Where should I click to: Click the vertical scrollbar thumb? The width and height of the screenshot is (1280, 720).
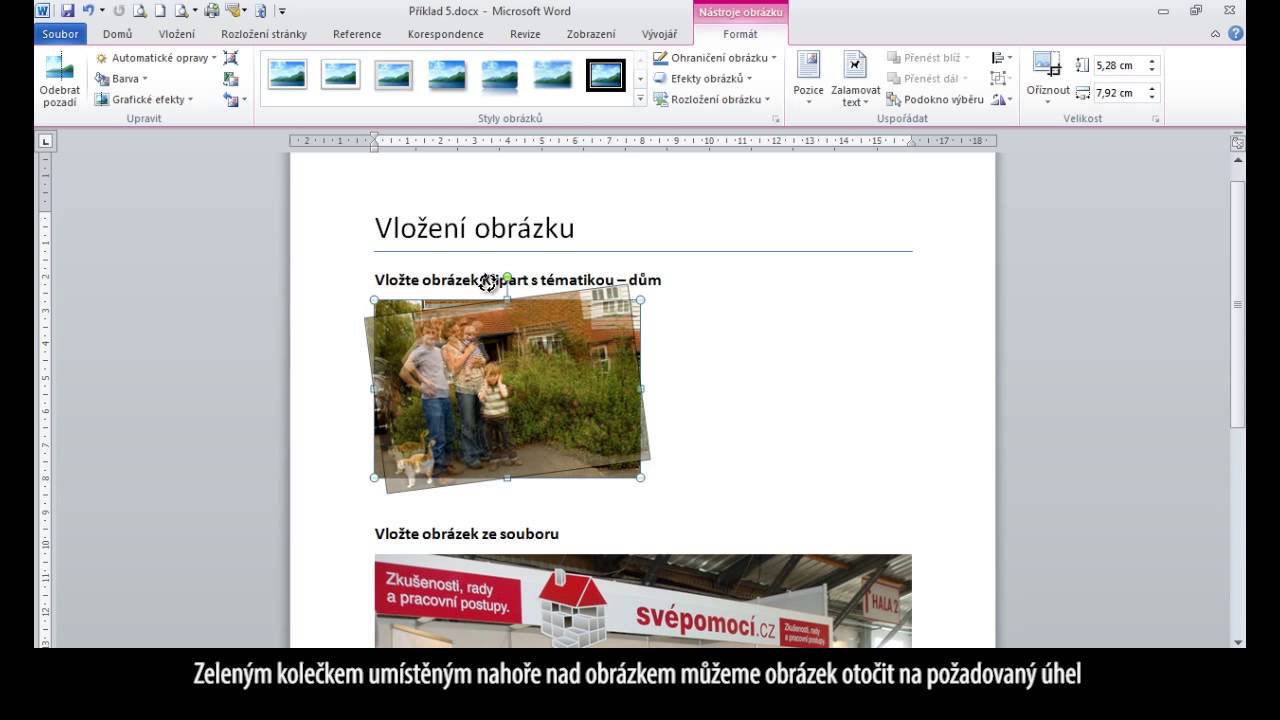coord(1238,304)
